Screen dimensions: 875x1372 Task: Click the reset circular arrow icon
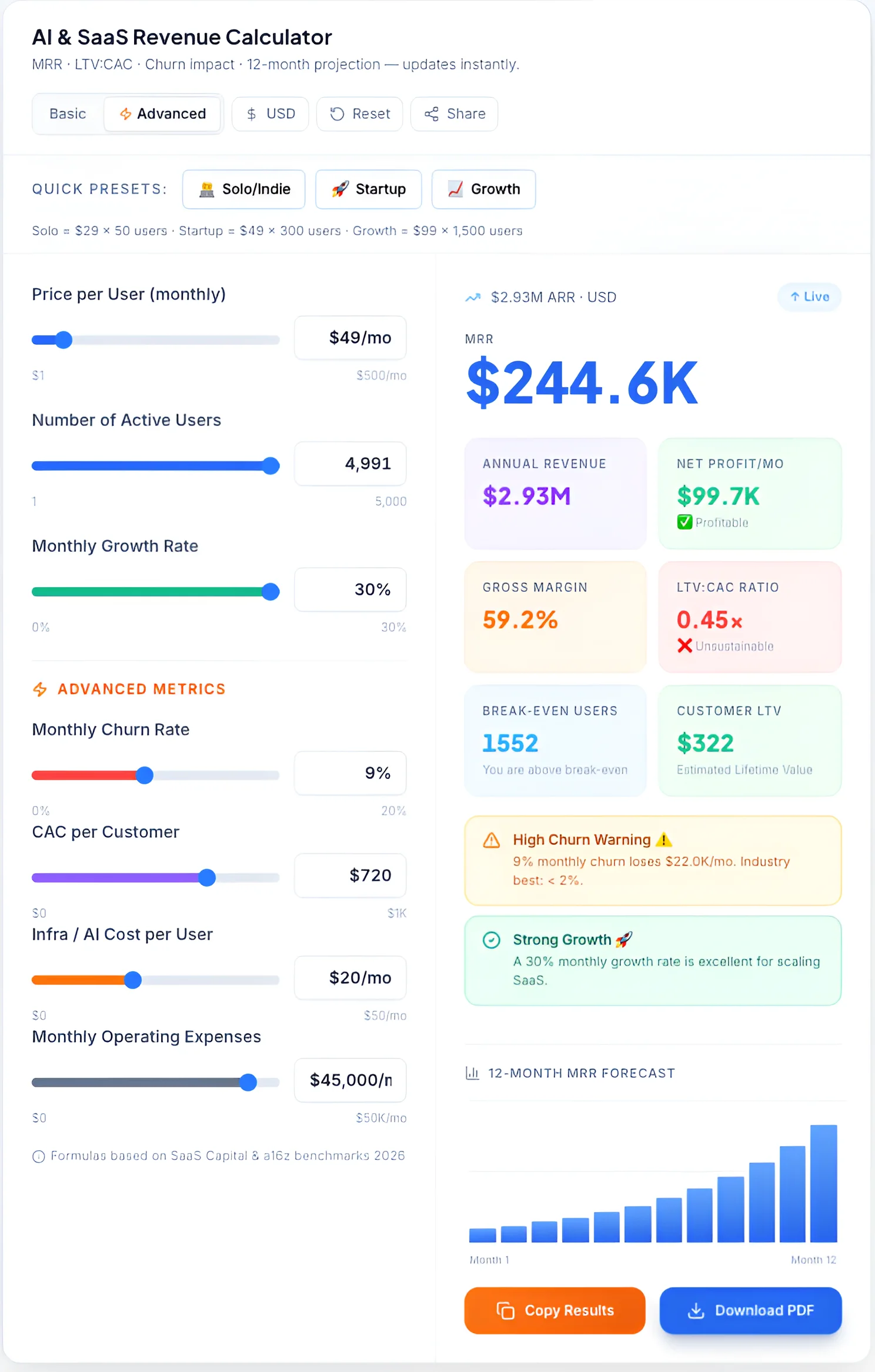point(336,114)
